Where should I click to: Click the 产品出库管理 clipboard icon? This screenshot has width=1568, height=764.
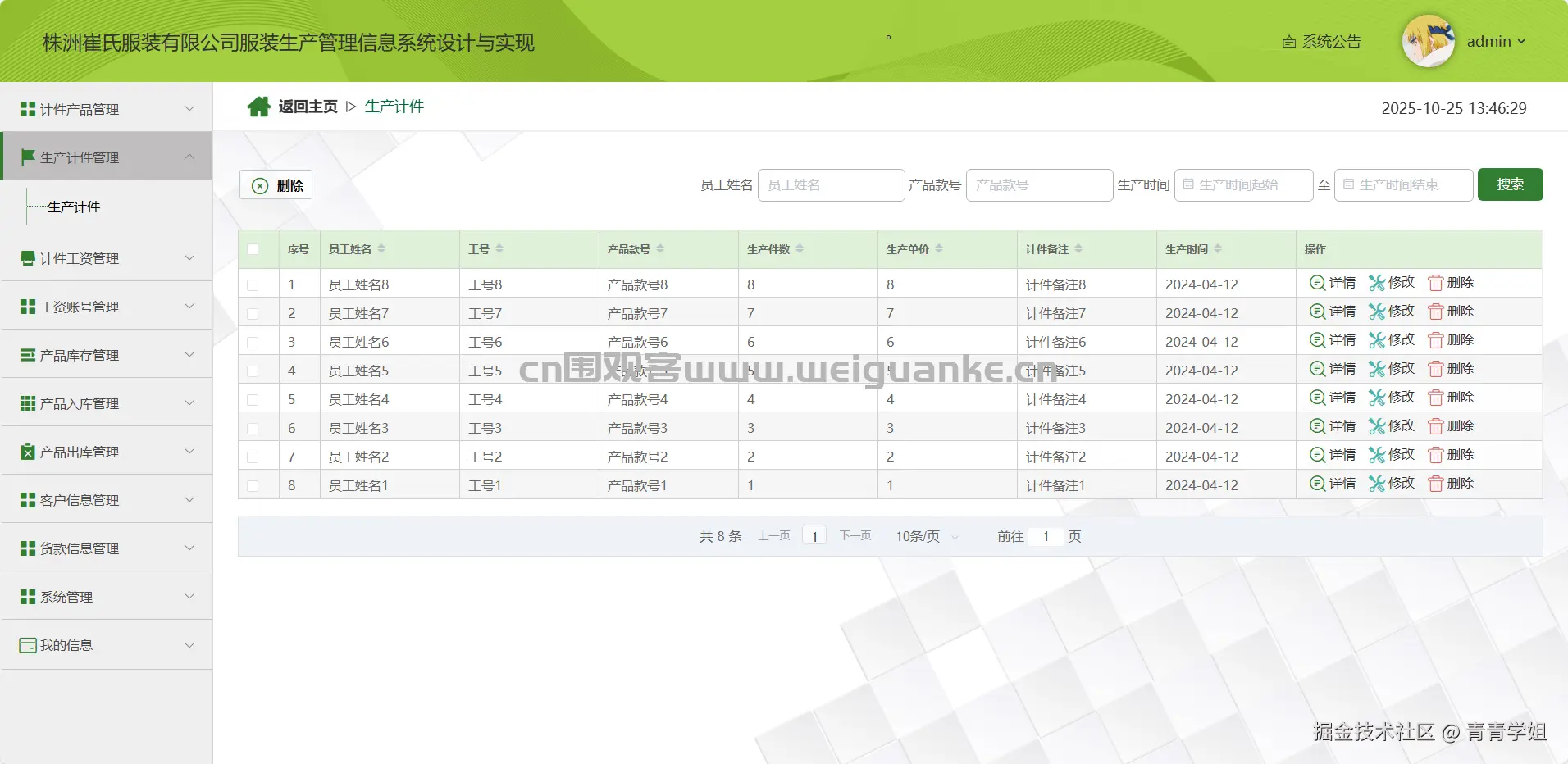[x=28, y=452]
